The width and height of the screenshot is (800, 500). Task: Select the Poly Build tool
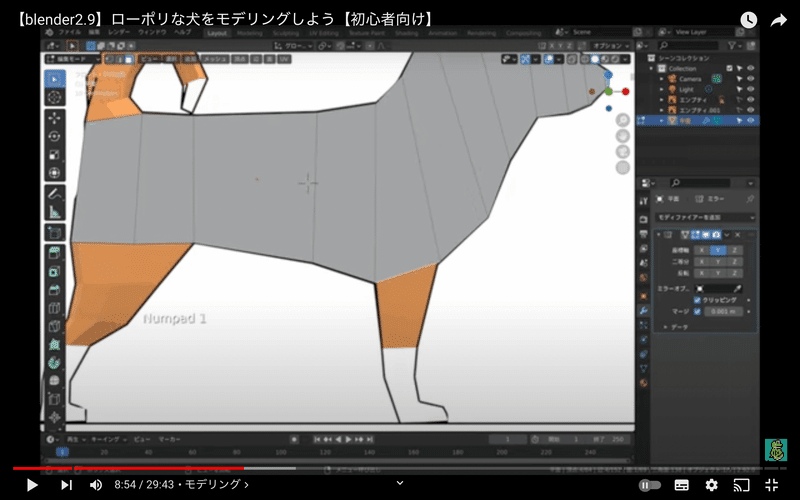(55, 345)
